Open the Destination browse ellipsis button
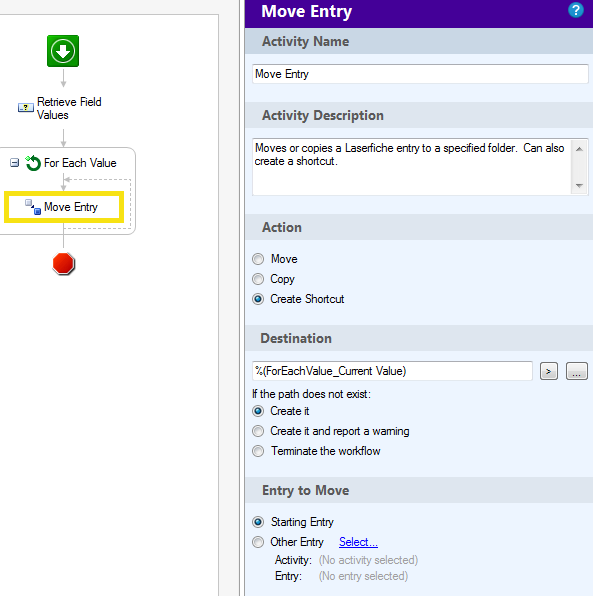 [577, 371]
